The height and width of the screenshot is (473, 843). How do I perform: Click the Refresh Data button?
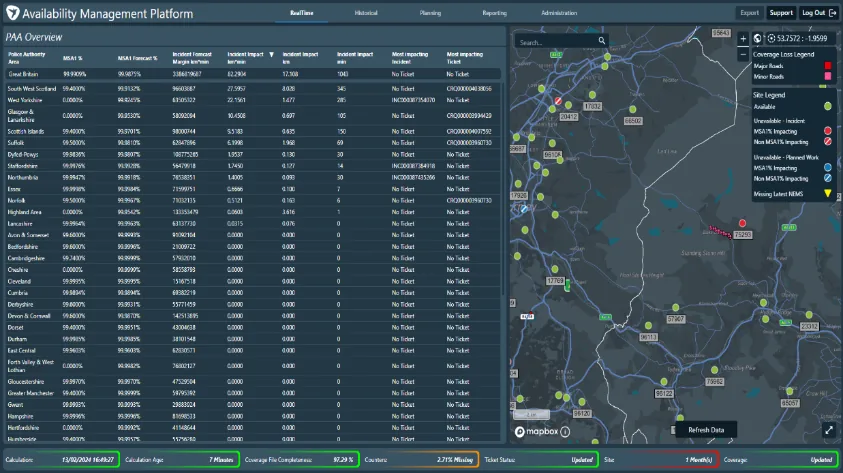tap(706, 430)
